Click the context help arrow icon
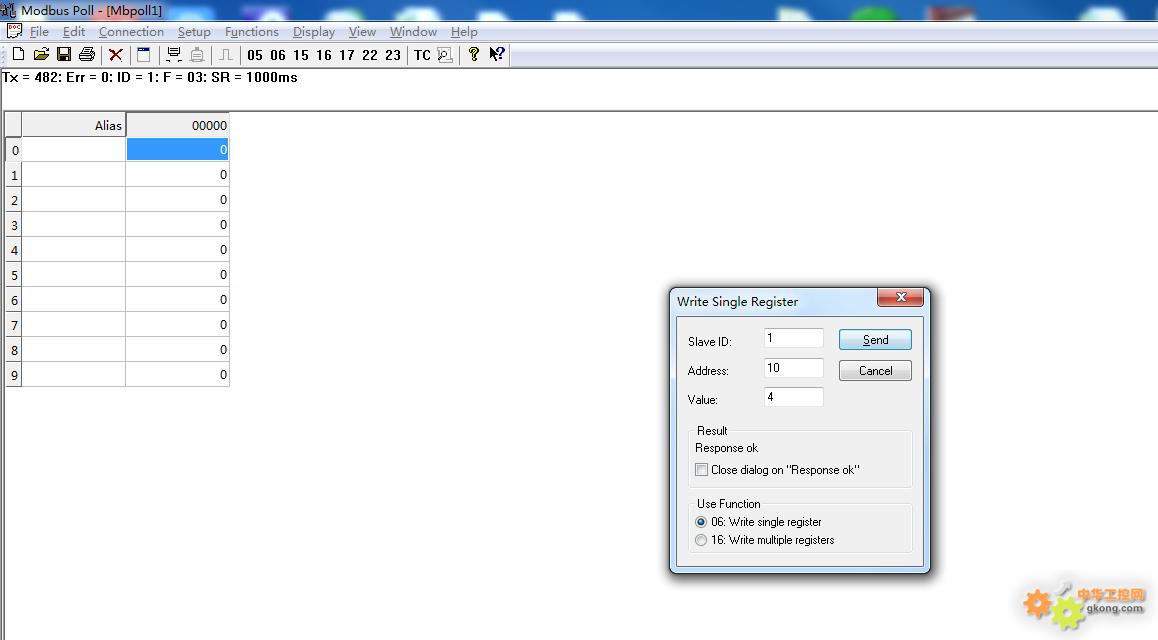 497,55
